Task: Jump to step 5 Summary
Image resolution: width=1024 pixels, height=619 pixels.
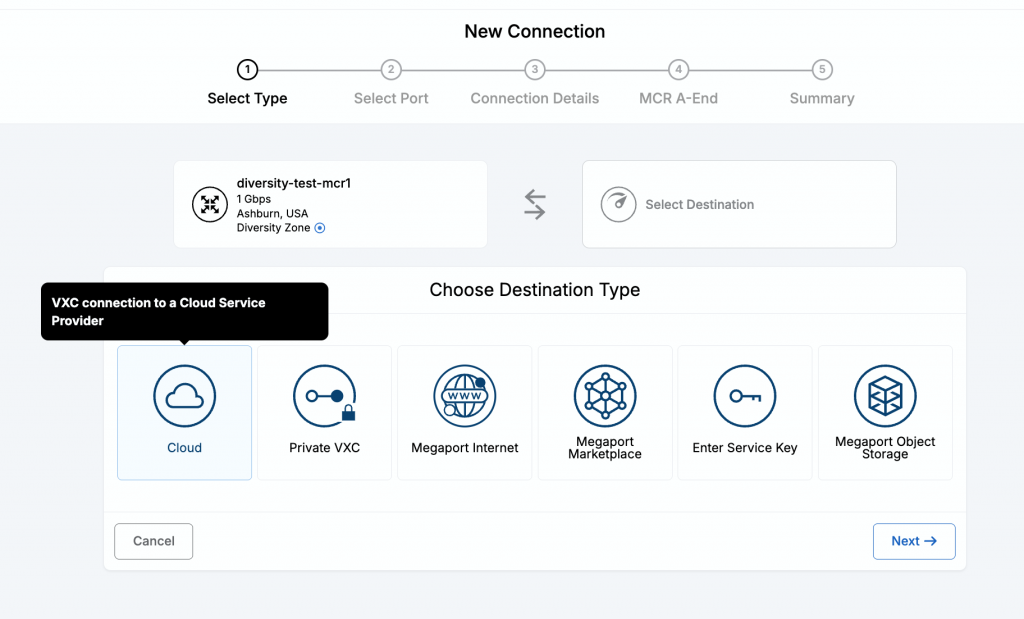Action: click(x=822, y=69)
